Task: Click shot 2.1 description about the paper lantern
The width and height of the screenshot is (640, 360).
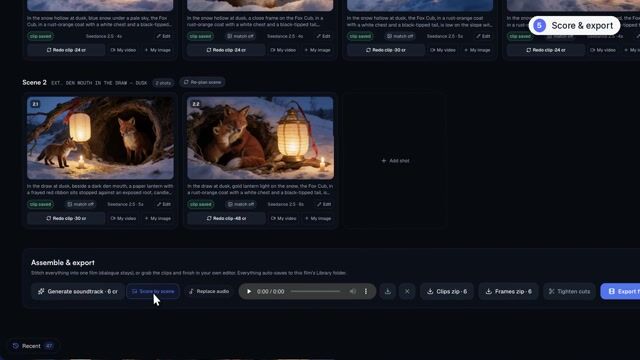Action: pyautogui.click(x=100, y=189)
